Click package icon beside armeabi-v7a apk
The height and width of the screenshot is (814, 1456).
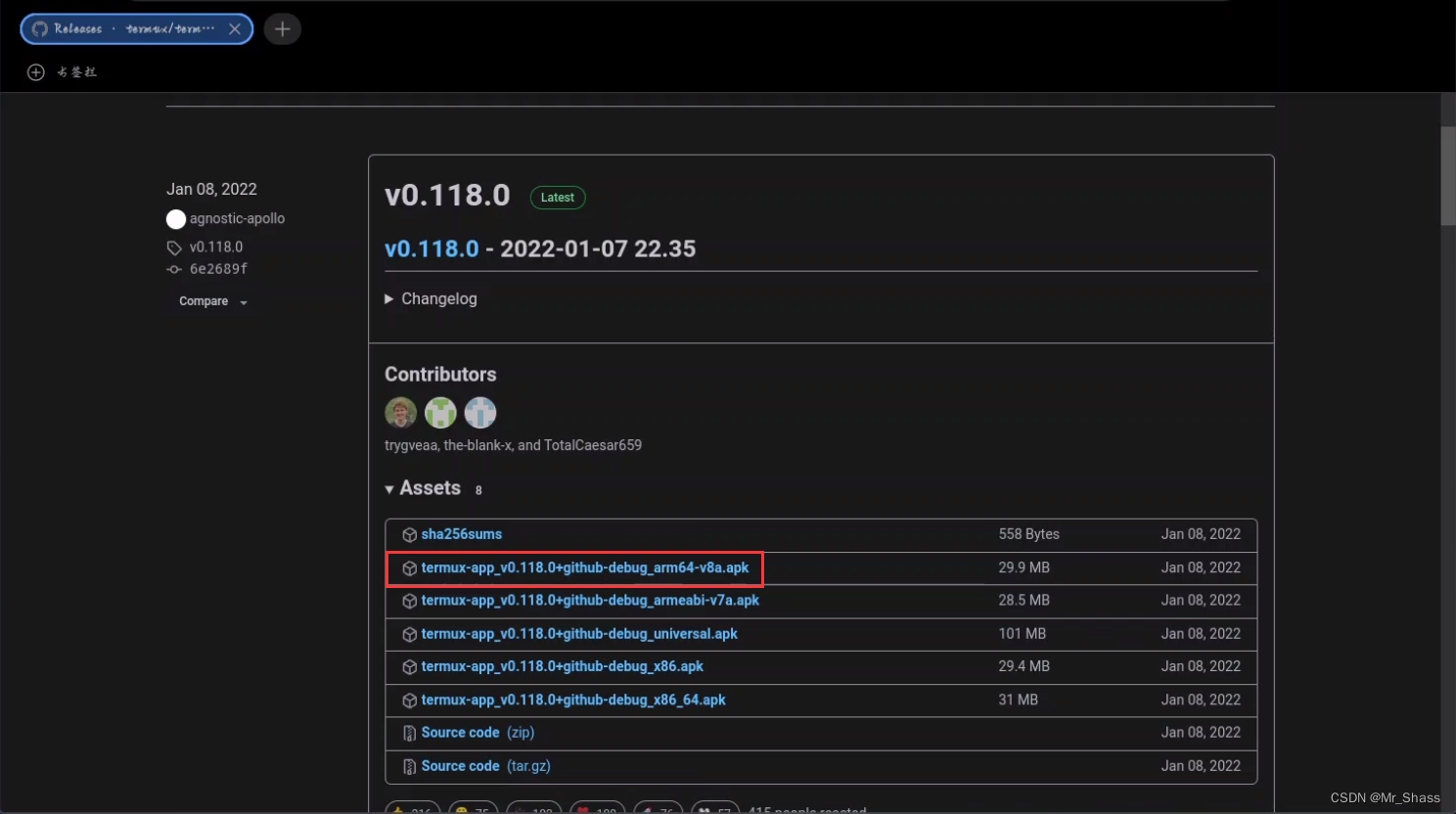(x=410, y=601)
